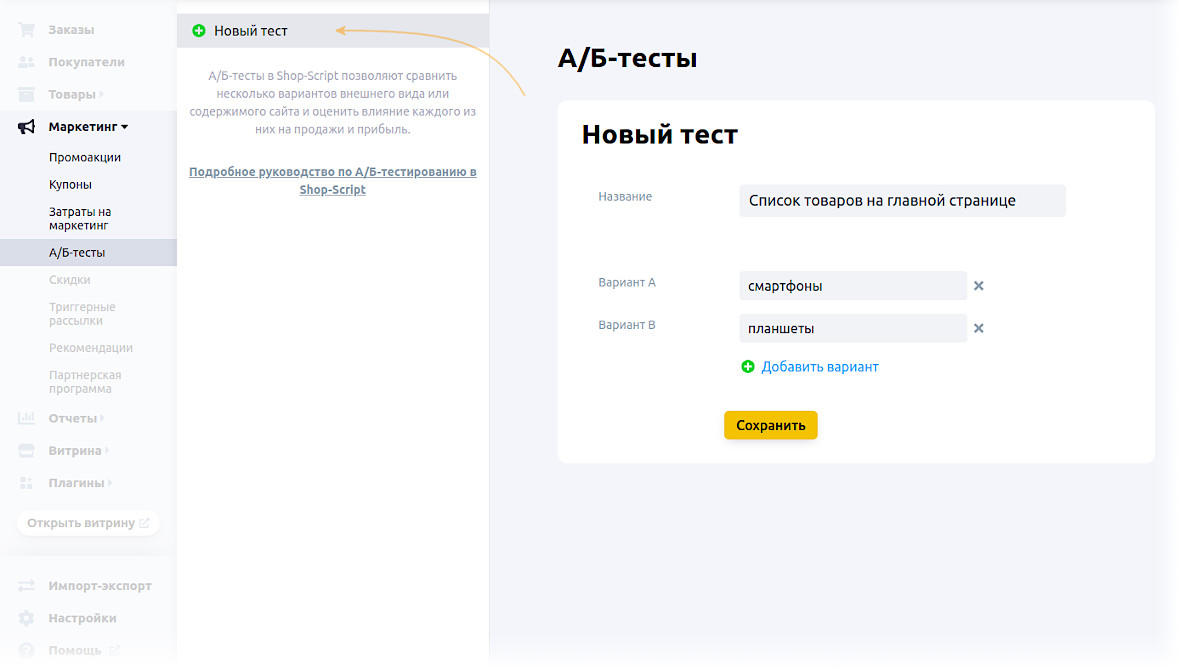Click the green plus icon beside Новый тест
The image size is (1179, 670).
[x=199, y=31]
